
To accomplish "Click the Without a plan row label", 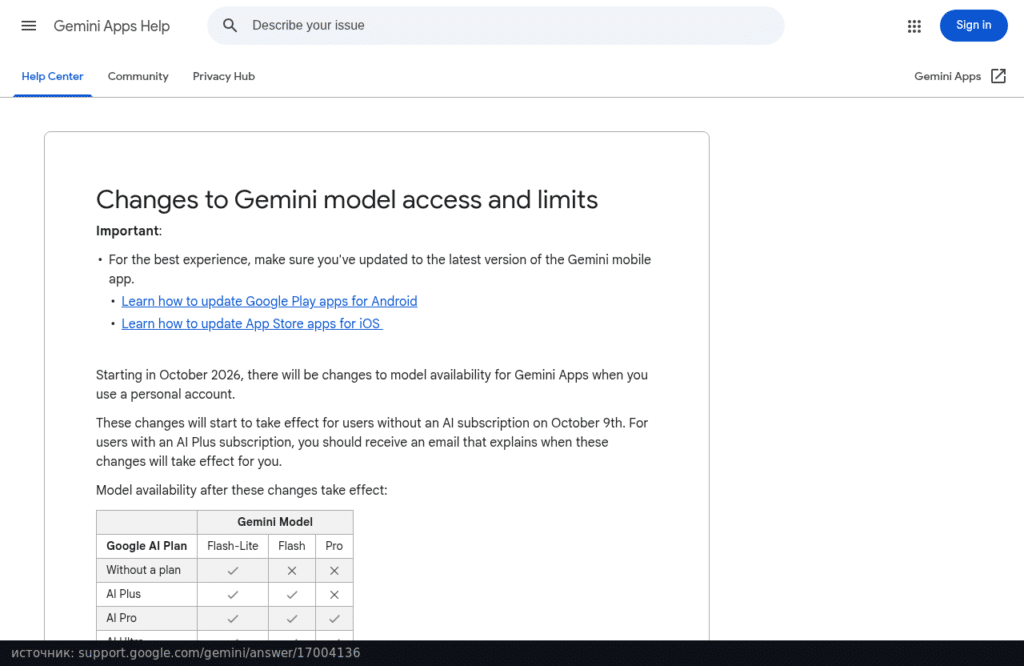I will click(x=144, y=570).
